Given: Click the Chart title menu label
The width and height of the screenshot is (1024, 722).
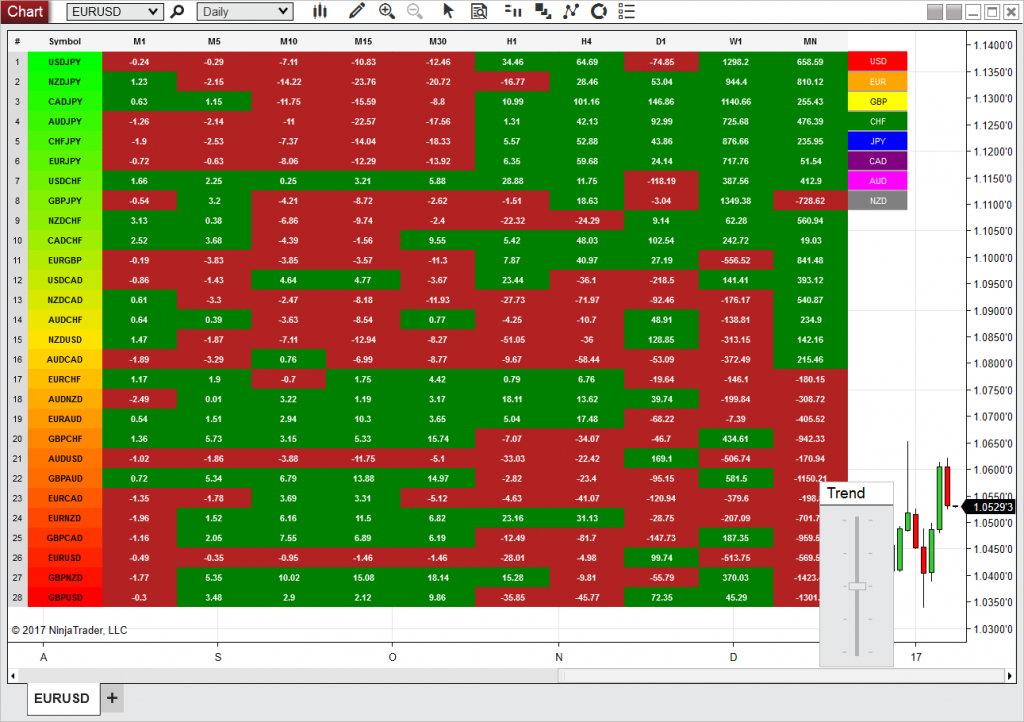Looking at the screenshot, I should (24, 11).
